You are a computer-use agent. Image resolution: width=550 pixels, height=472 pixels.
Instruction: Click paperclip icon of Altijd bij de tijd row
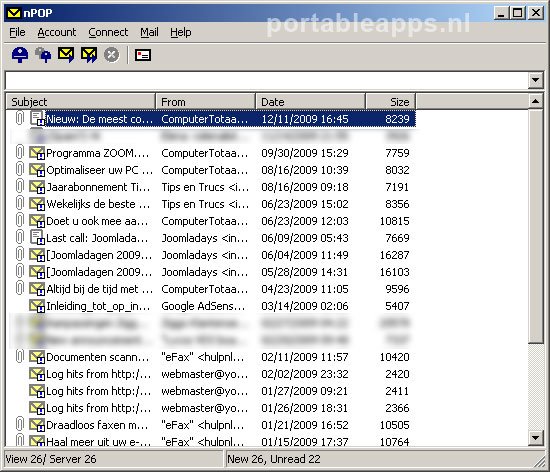pyautogui.click(x=20, y=288)
